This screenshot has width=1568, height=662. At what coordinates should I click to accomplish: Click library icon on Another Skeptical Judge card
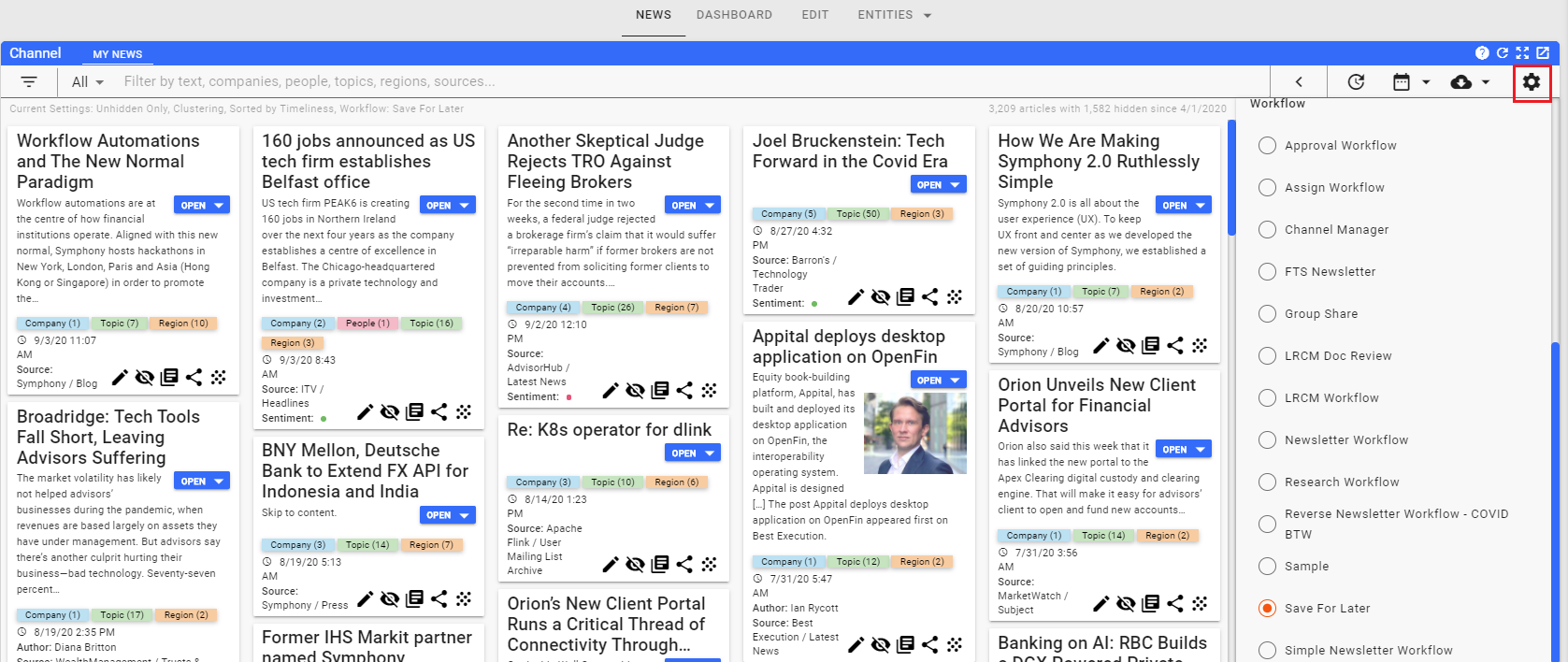tap(660, 390)
